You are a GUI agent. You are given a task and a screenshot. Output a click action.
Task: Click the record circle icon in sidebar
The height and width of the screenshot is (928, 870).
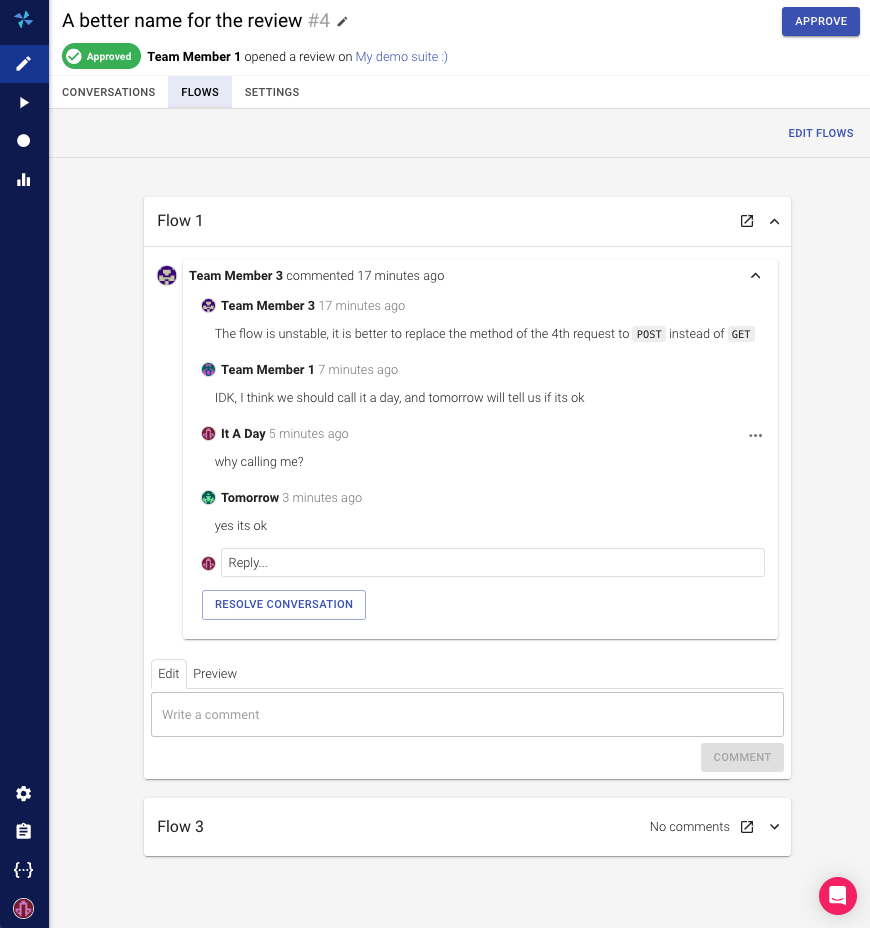click(24, 141)
